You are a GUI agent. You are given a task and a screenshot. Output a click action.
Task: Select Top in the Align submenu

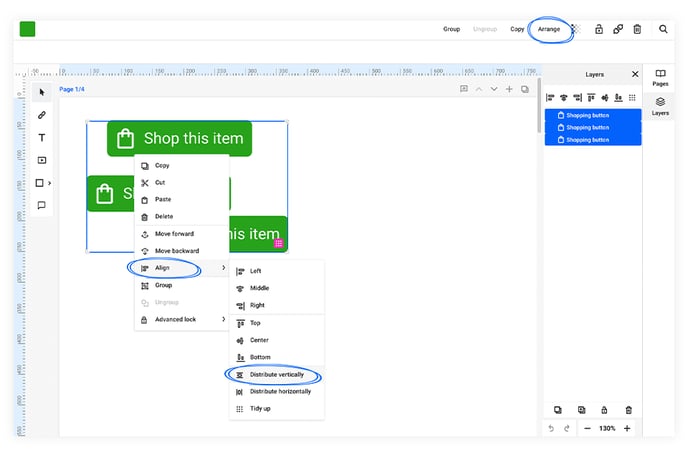[x=277, y=323]
